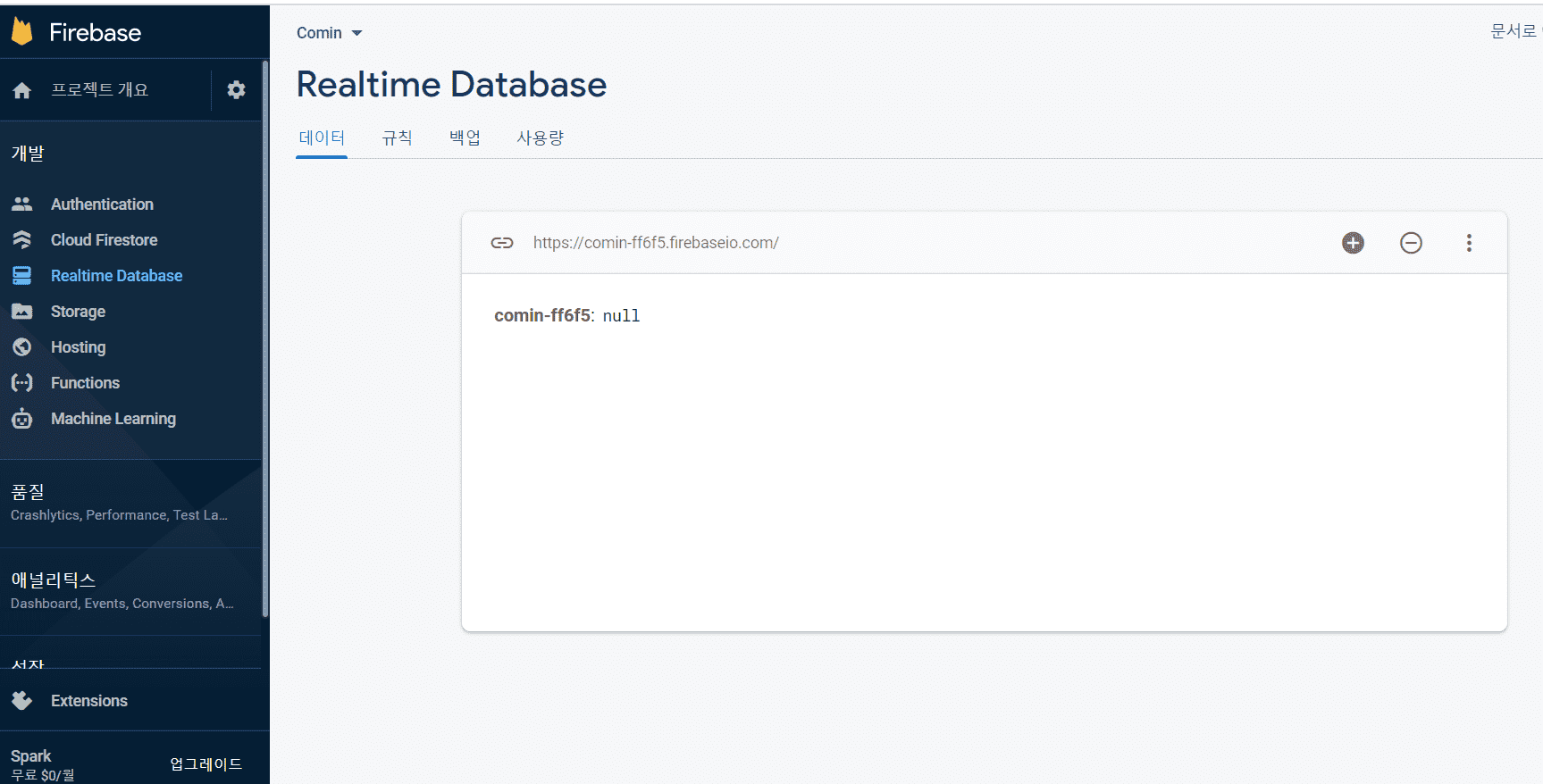Click the Functions brackets icon
1543x784 pixels.
coord(22,383)
